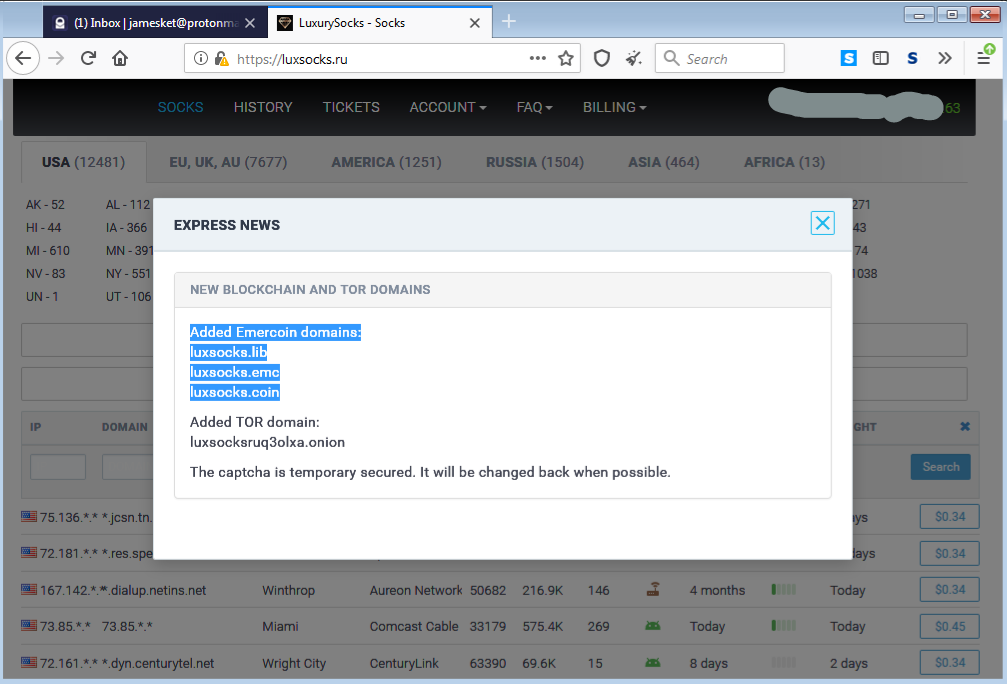Click the padlock warning icon

222,58
